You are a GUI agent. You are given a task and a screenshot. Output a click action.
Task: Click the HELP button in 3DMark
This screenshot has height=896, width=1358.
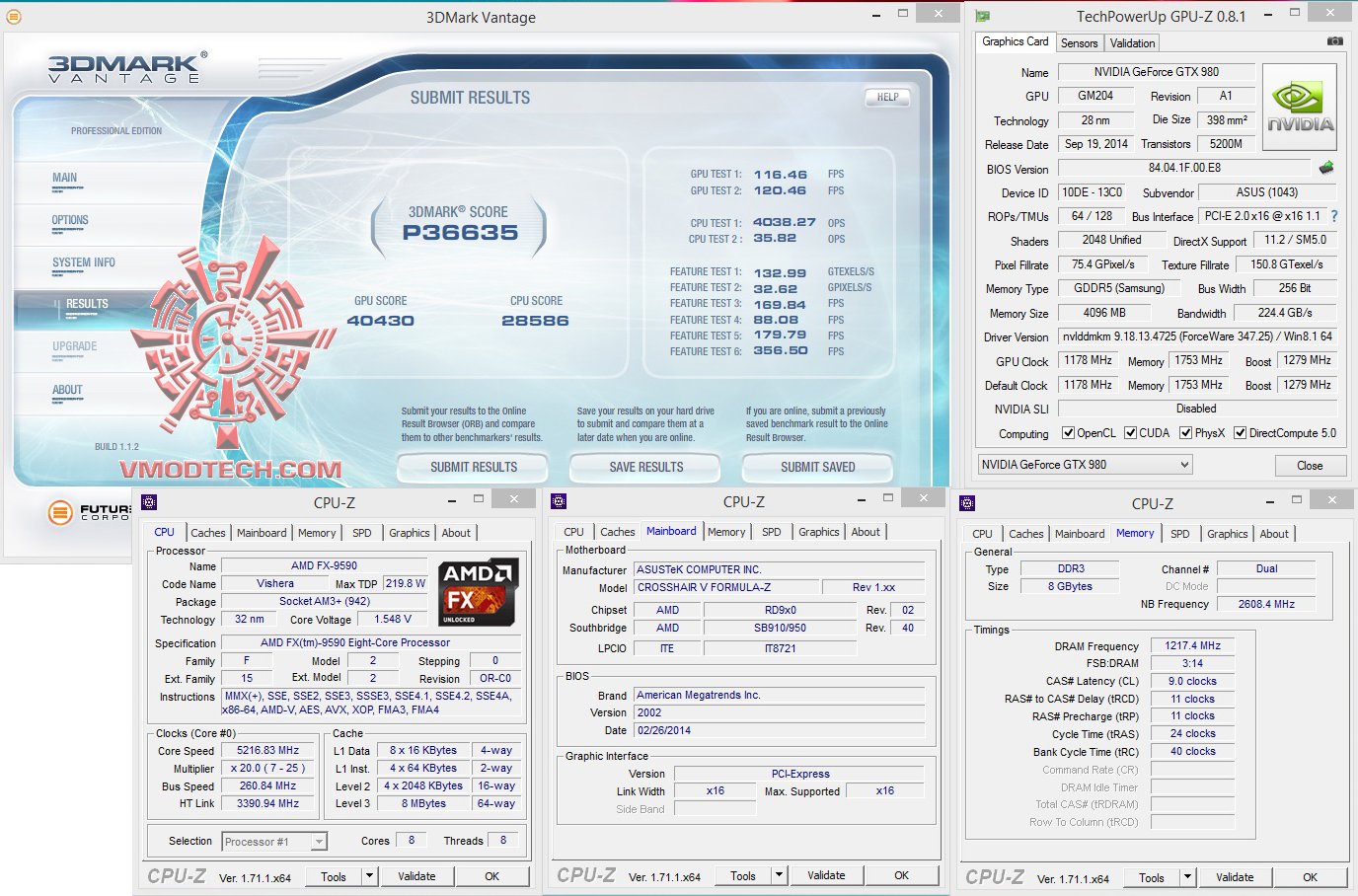pos(887,97)
